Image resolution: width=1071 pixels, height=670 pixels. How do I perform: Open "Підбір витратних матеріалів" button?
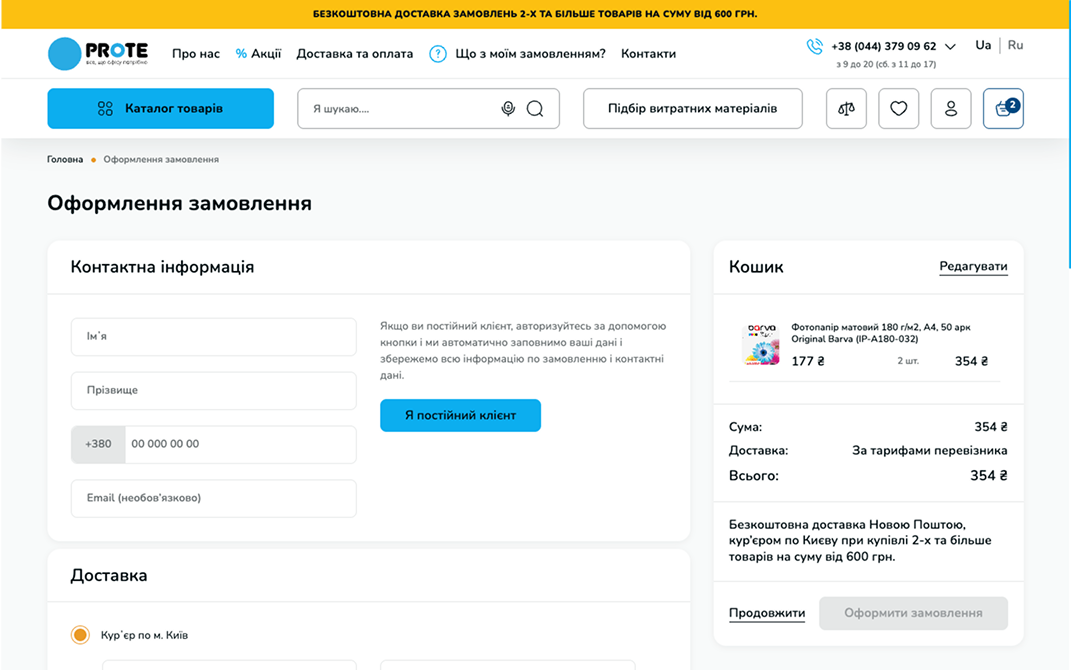pos(692,109)
